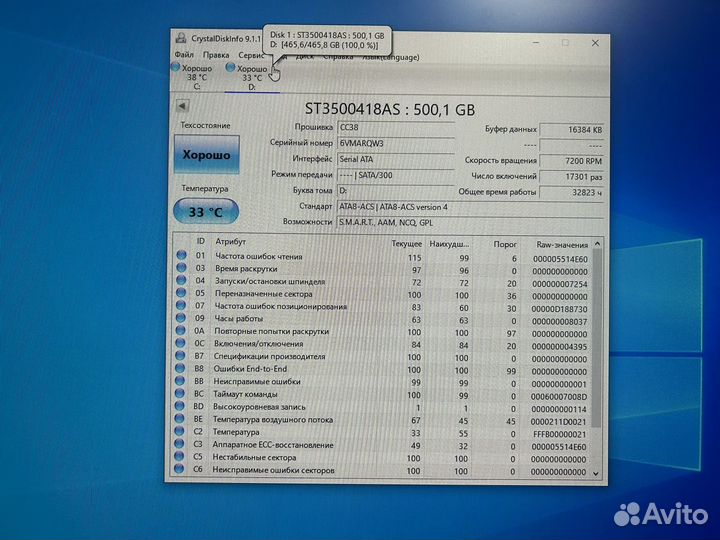The width and height of the screenshot is (720, 540).
Task: Click status icon for B8 Ошибки End-to-End
Action: 180,368
